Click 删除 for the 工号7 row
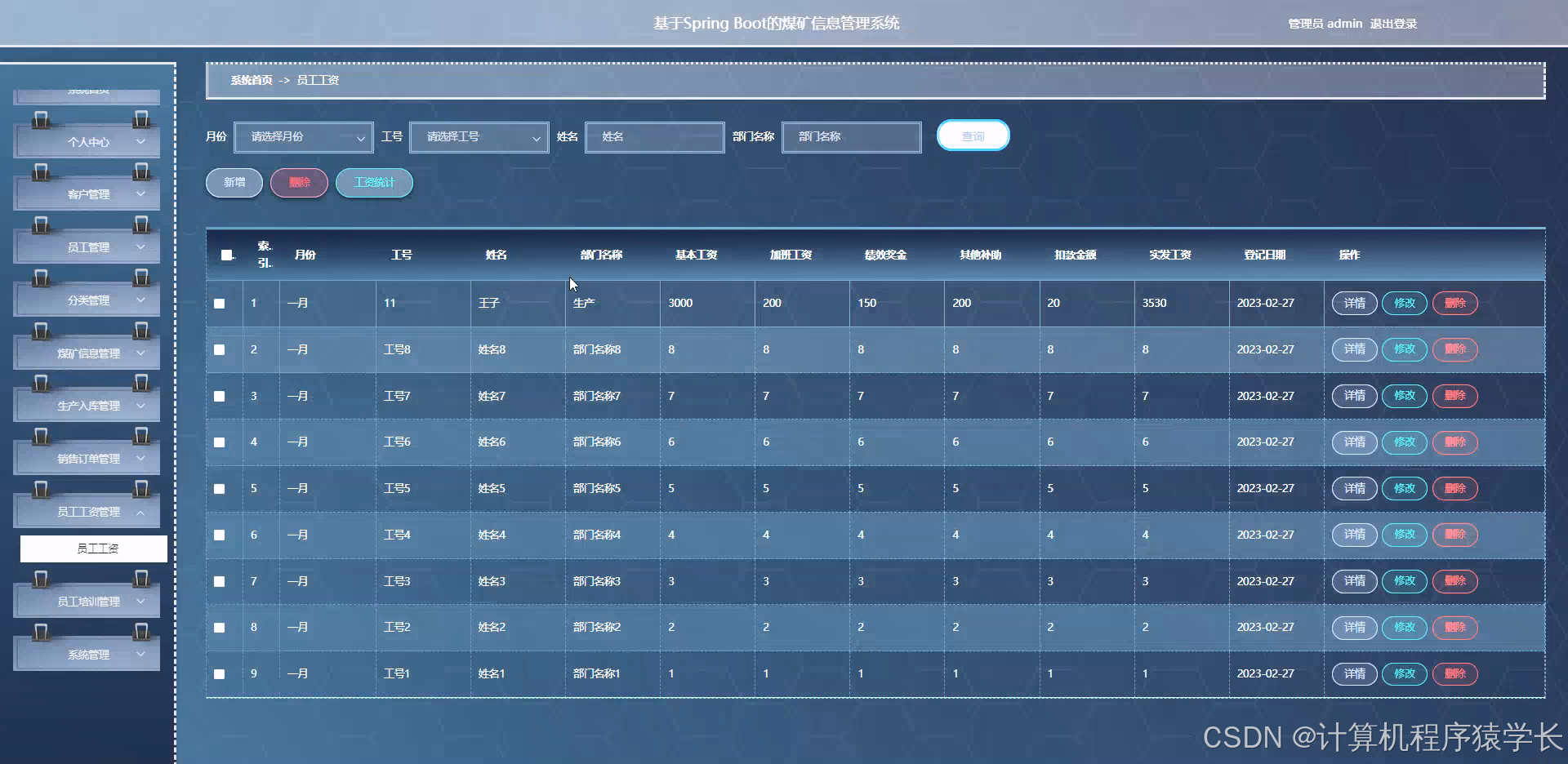The image size is (1568, 764). (x=1455, y=396)
